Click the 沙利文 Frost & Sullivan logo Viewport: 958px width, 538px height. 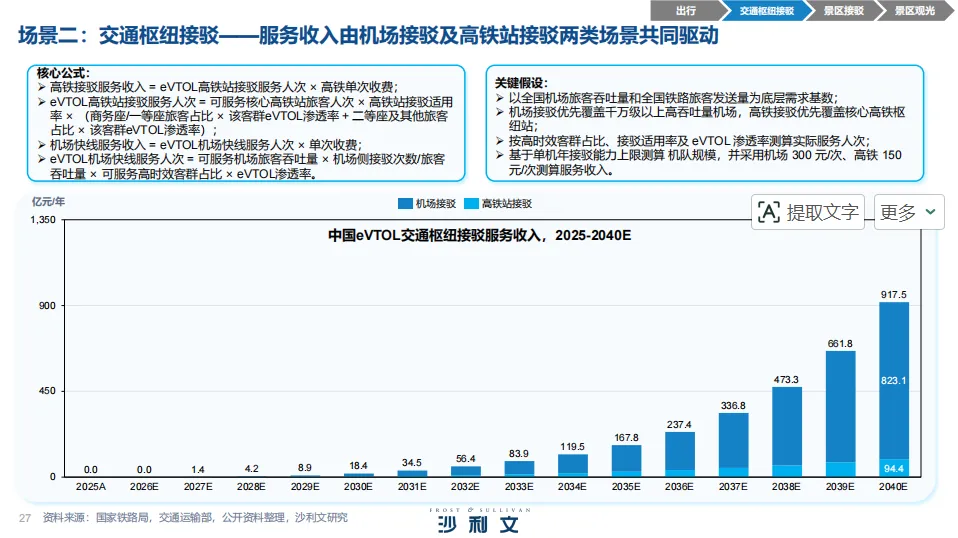click(x=480, y=521)
